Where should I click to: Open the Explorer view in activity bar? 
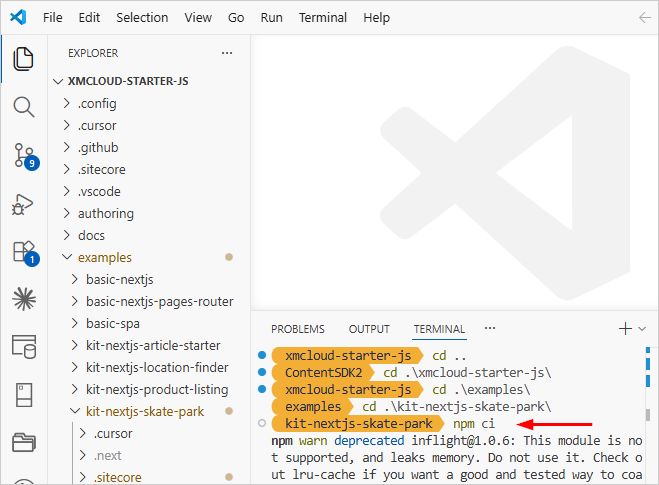click(x=24, y=59)
